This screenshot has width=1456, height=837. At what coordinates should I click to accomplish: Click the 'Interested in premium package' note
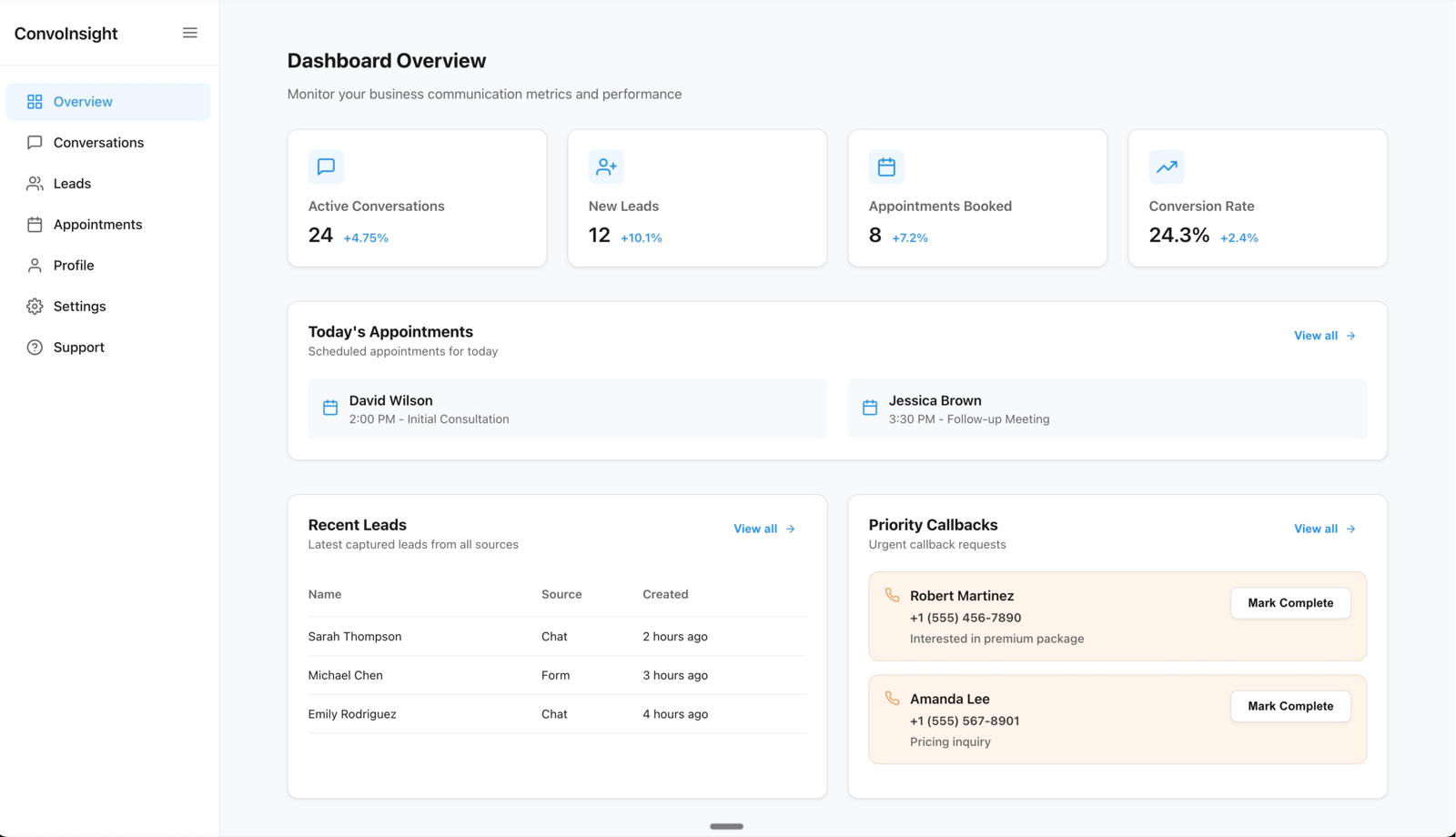pos(997,639)
